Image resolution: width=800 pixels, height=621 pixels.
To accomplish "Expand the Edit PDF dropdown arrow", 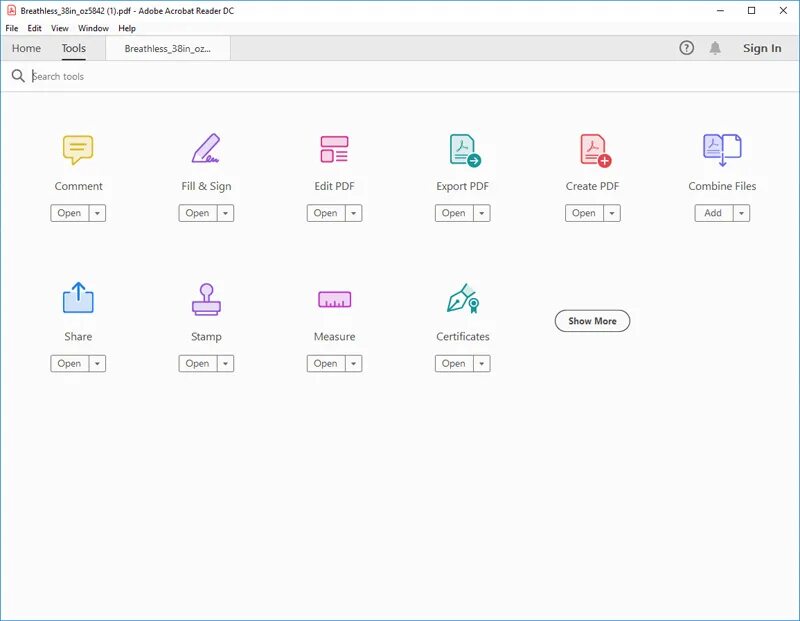I will tap(354, 213).
